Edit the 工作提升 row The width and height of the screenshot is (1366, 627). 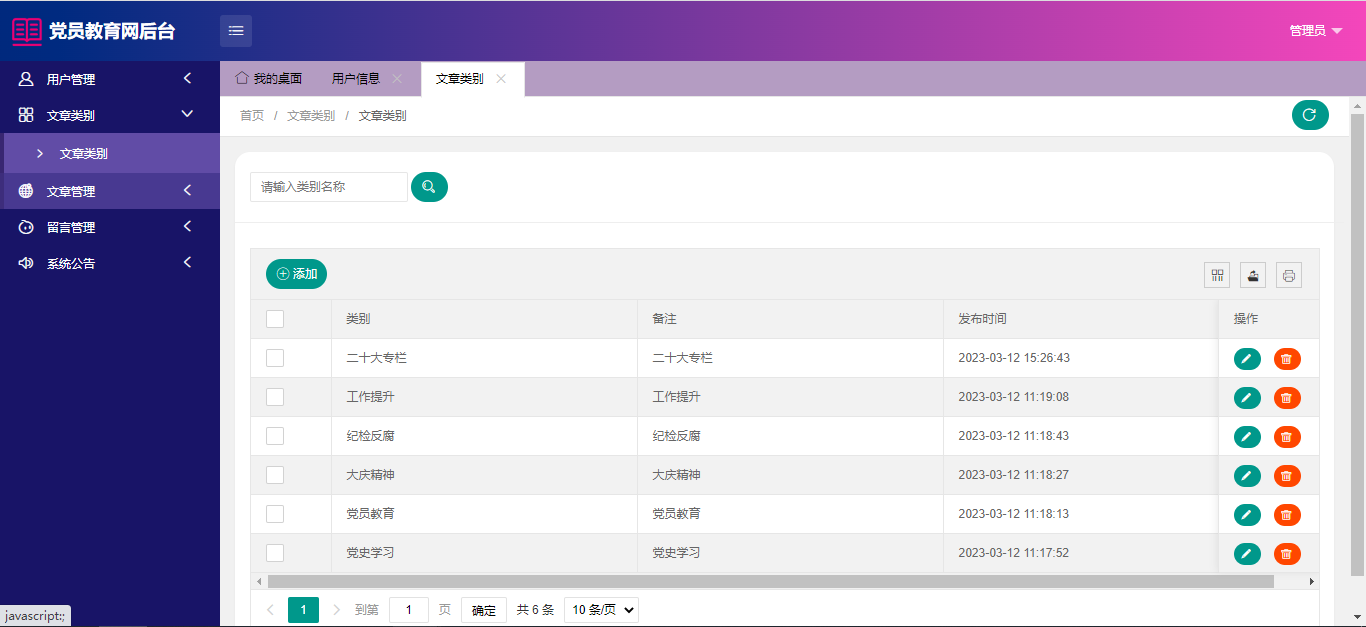1247,398
